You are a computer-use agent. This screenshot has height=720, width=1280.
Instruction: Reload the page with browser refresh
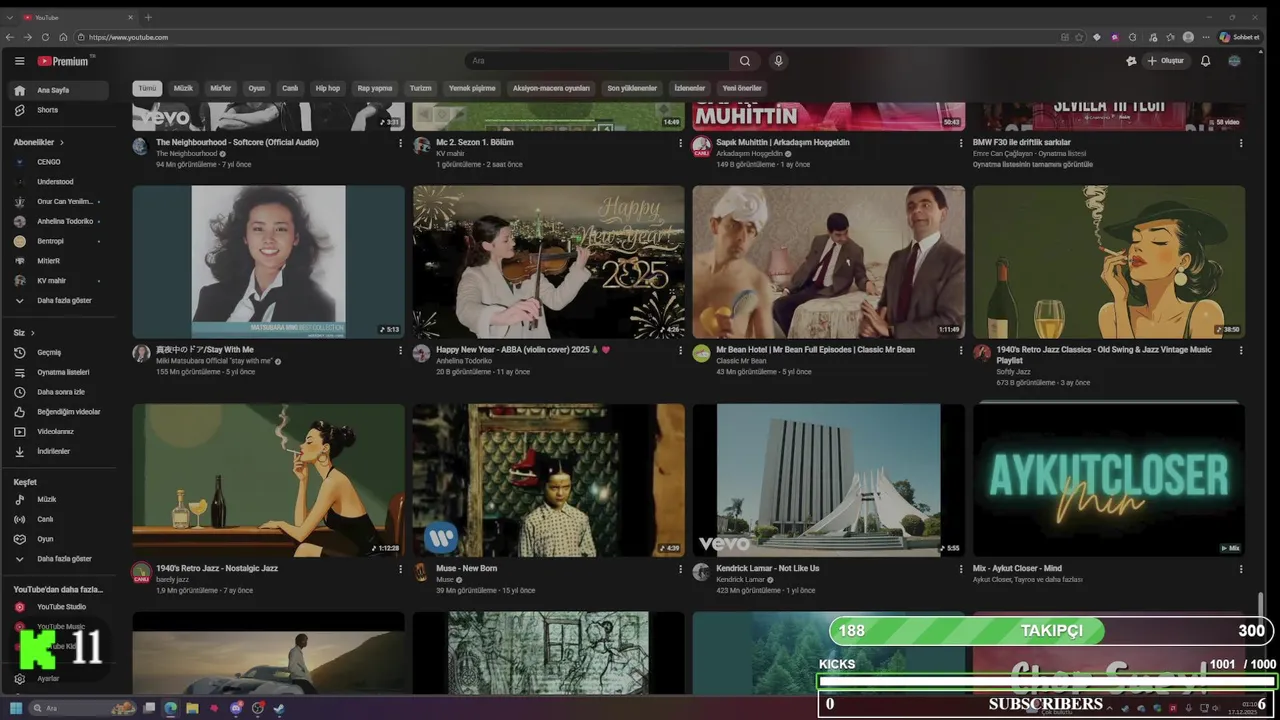click(45, 37)
